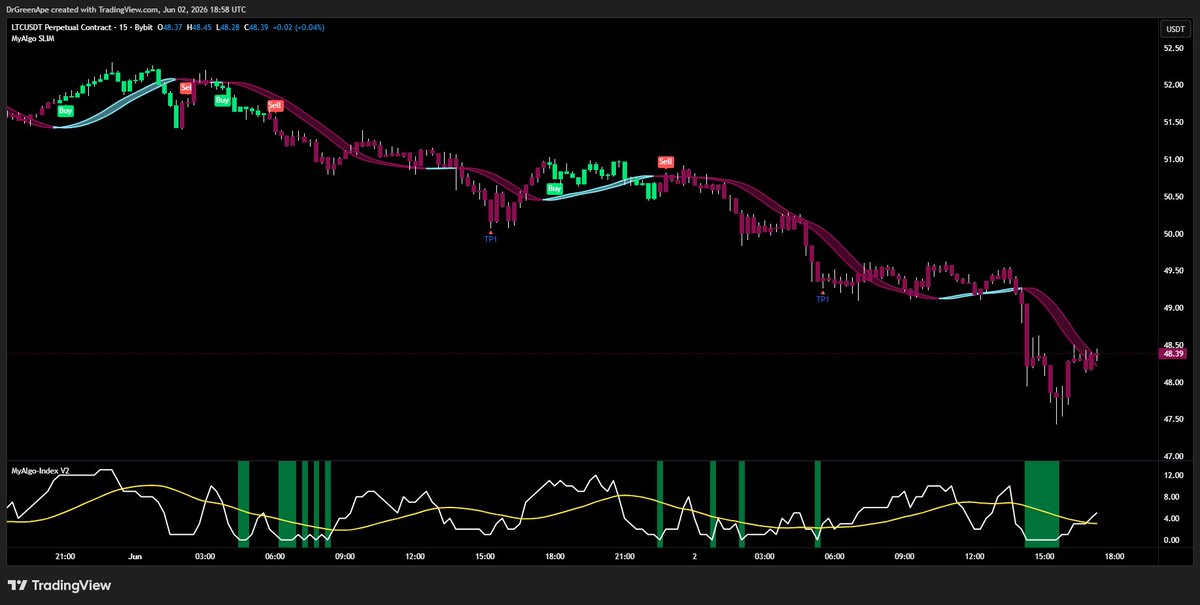
Task: Select the MyAlgo-Index_V2 indicator legend
Action: pyautogui.click(x=41, y=469)
